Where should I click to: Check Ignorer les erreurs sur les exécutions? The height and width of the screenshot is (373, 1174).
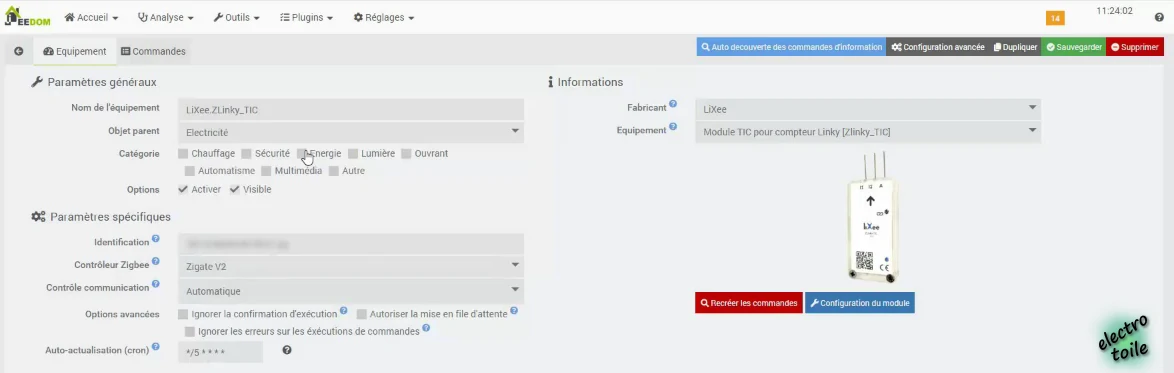pos(190,331)
